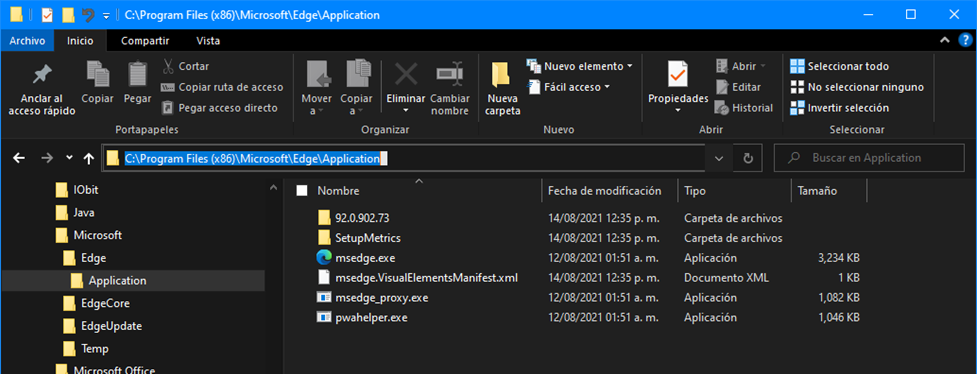Switch to the Compartir tab

(145, 41)
